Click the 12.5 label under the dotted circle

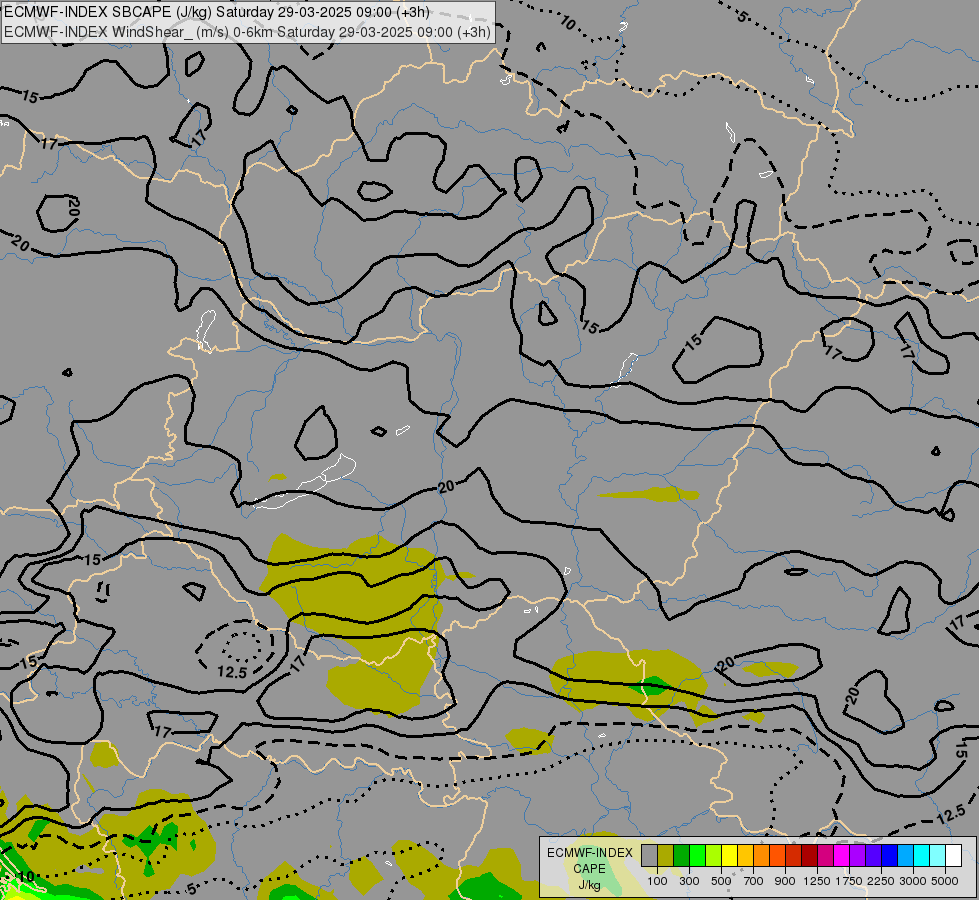point(232,672)
